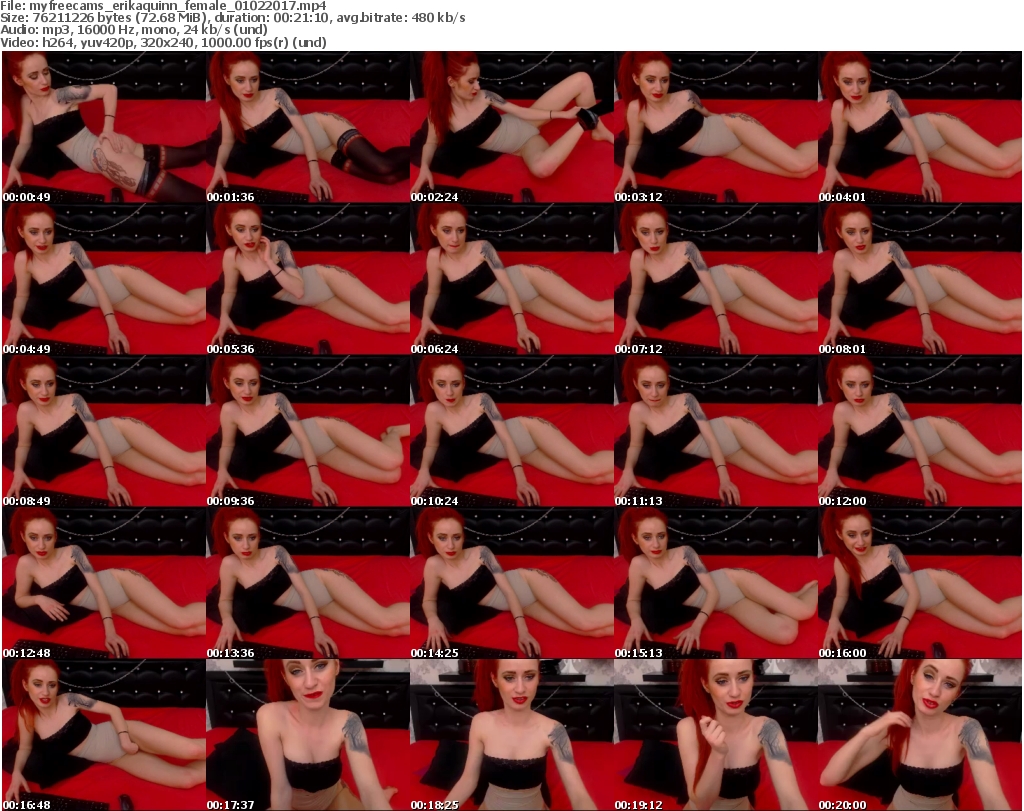Select the close-up frame at 00:17:37

pos(308,735)
